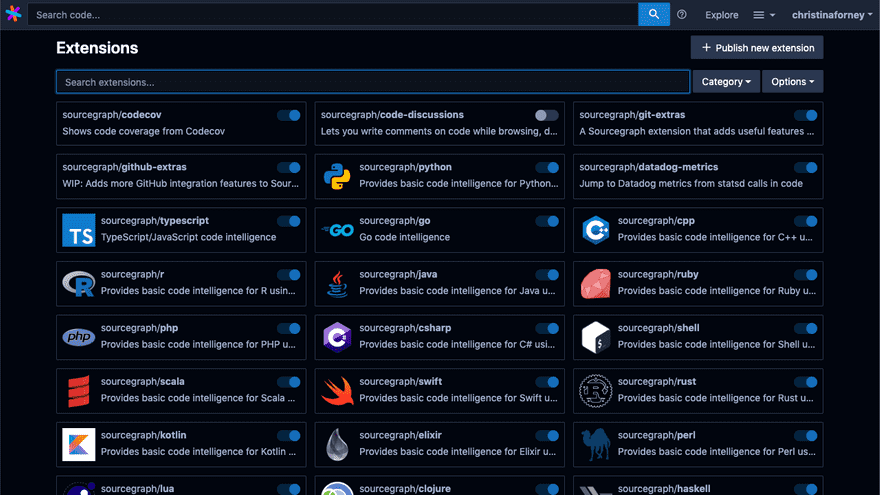880x495 pixels.
Task: Toggle the sourcegraph/perl extension switch
Action: (805, 436)
